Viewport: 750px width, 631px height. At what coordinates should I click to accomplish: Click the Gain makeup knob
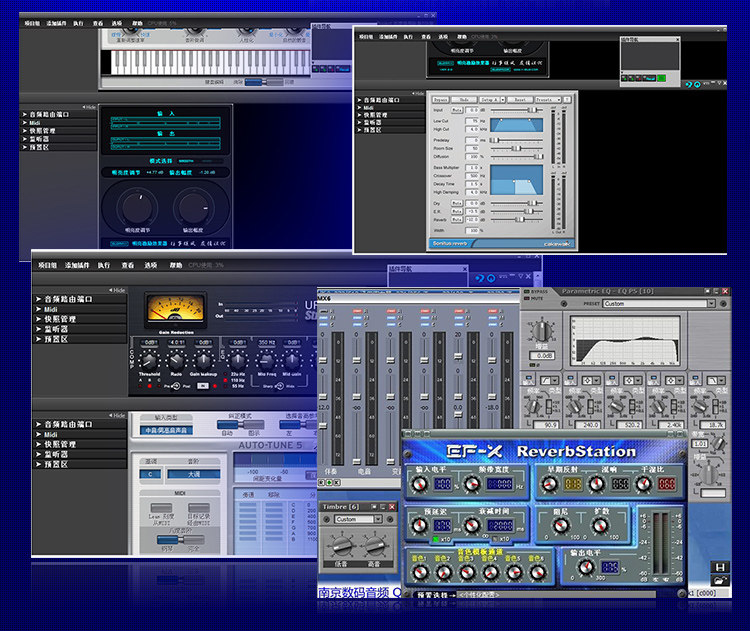(203, 360)
